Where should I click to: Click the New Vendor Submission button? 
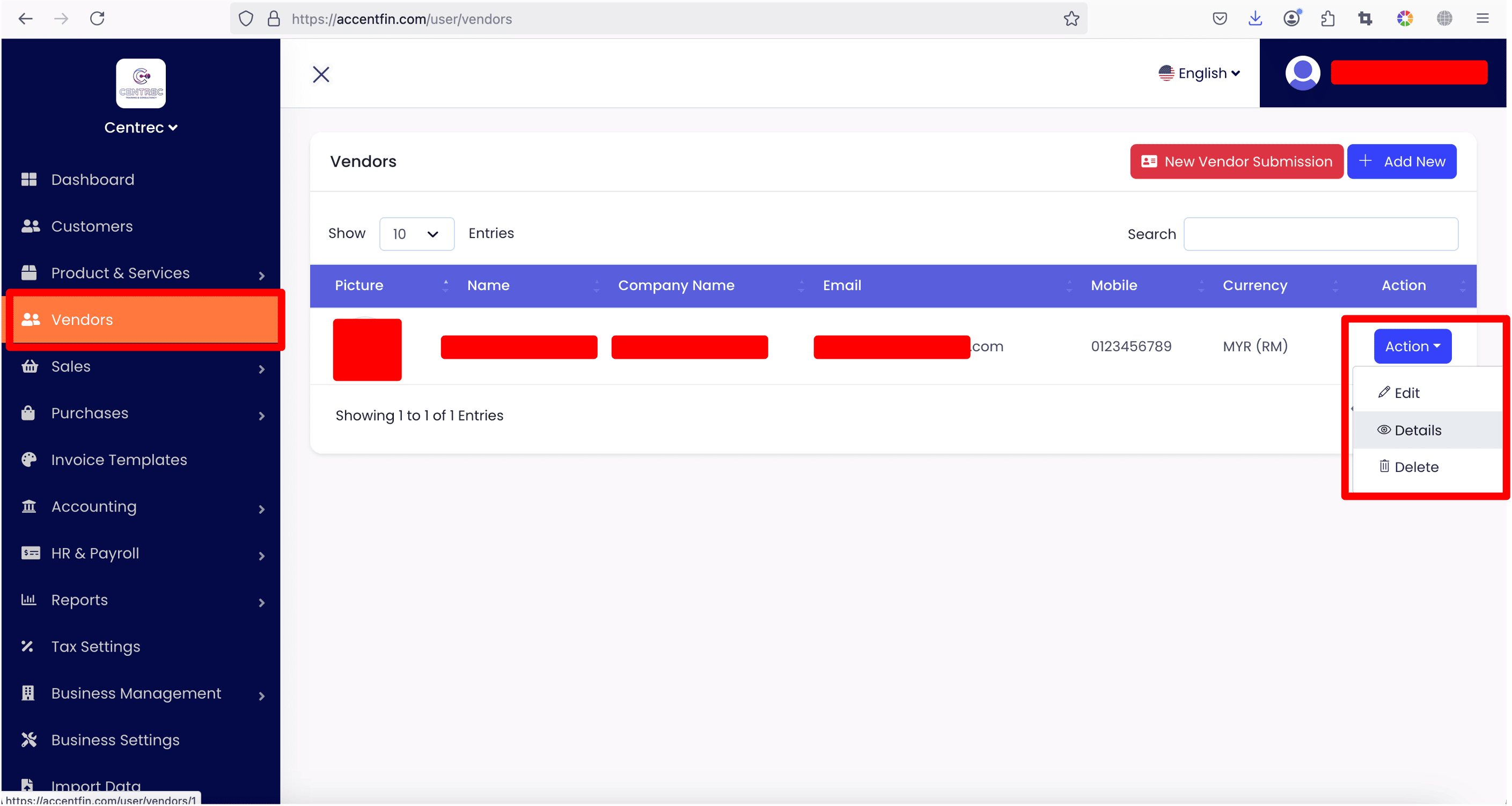[1236, 161]
